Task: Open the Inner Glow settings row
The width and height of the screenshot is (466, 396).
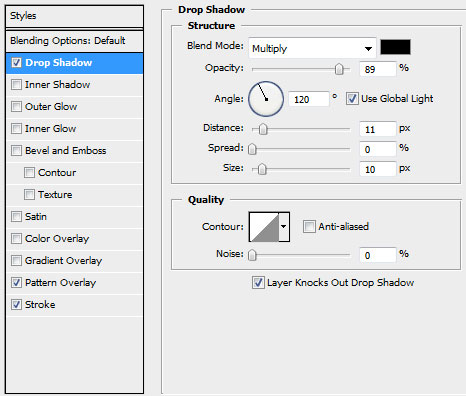Action: pyautogui.click(x=74, y=129)
